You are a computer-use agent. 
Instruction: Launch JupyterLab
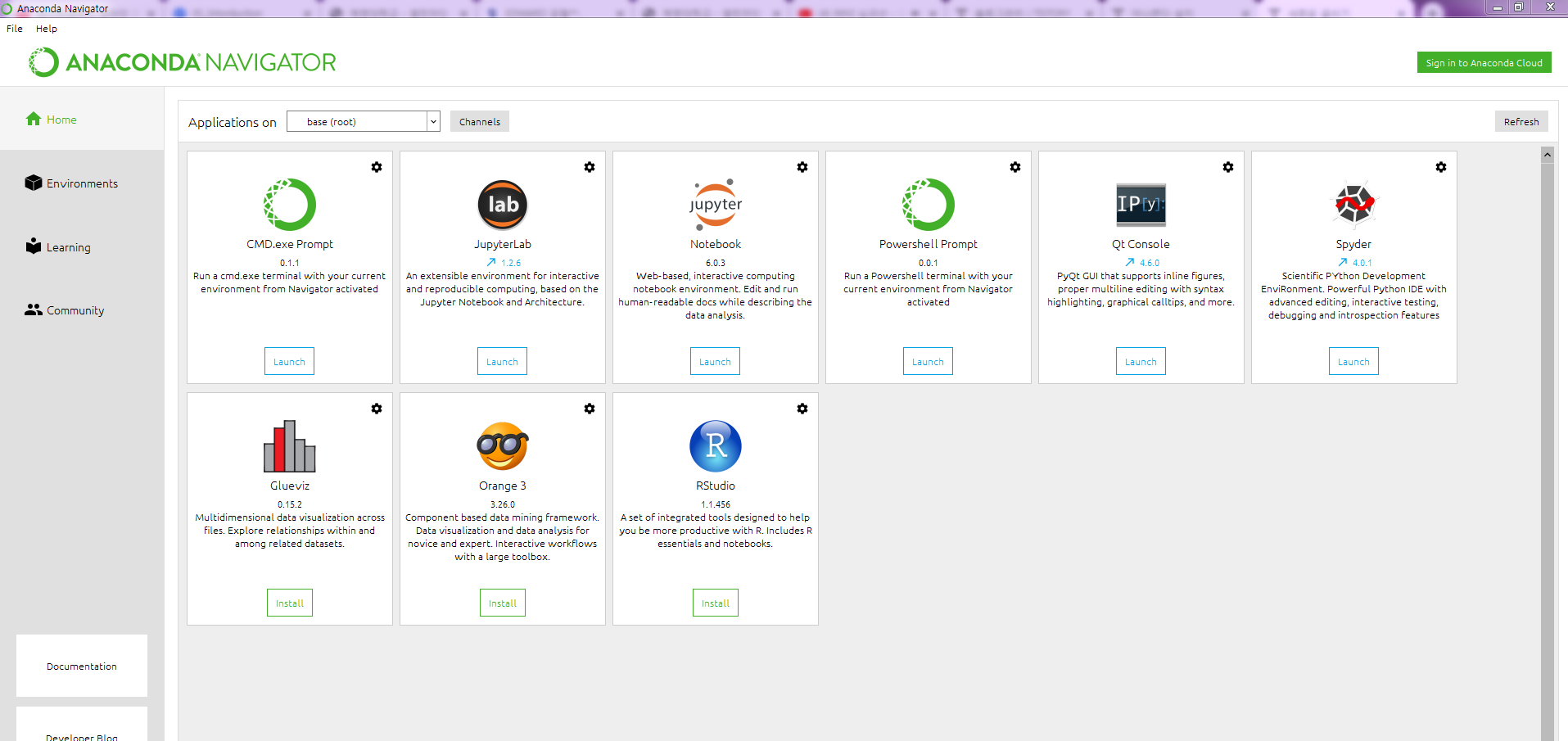502,361
